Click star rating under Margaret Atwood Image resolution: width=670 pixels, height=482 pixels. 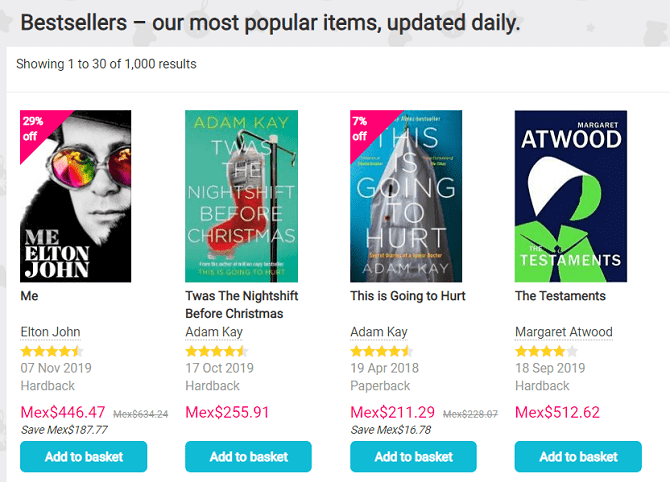point(546,351)
